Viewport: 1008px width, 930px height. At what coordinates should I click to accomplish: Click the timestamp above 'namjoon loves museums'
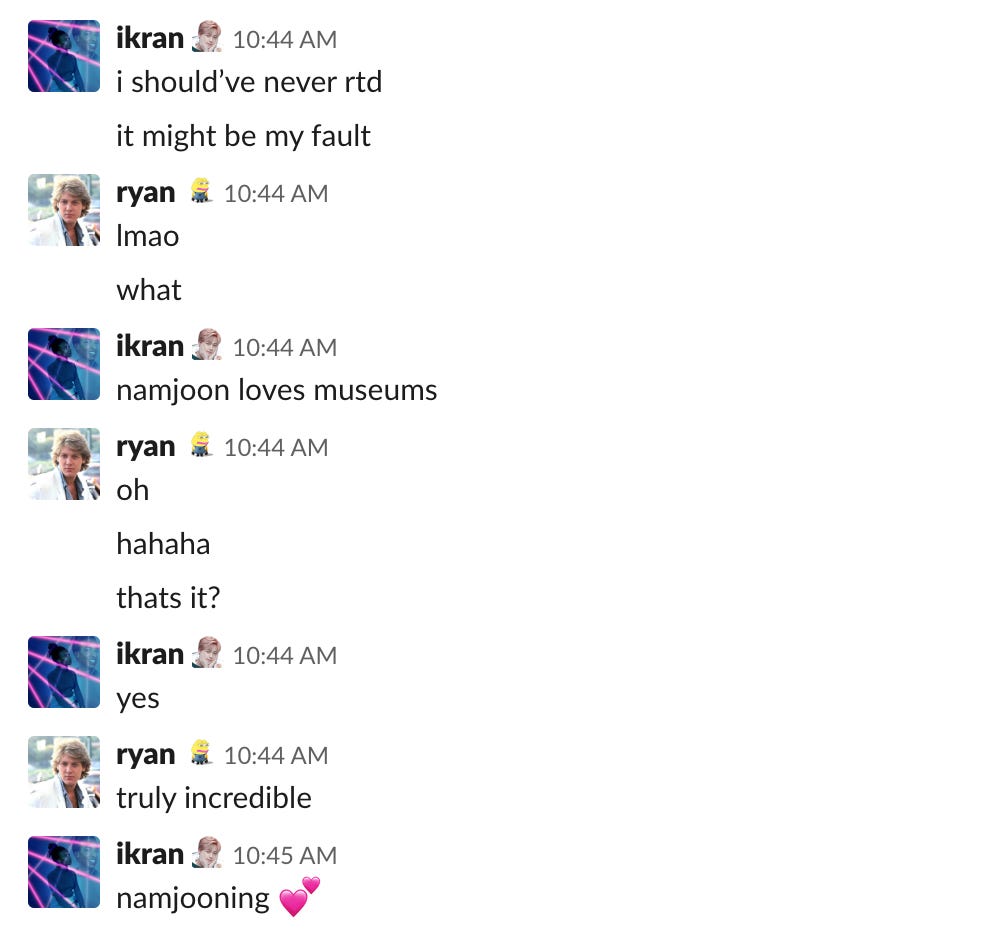(x=284, y=348)
